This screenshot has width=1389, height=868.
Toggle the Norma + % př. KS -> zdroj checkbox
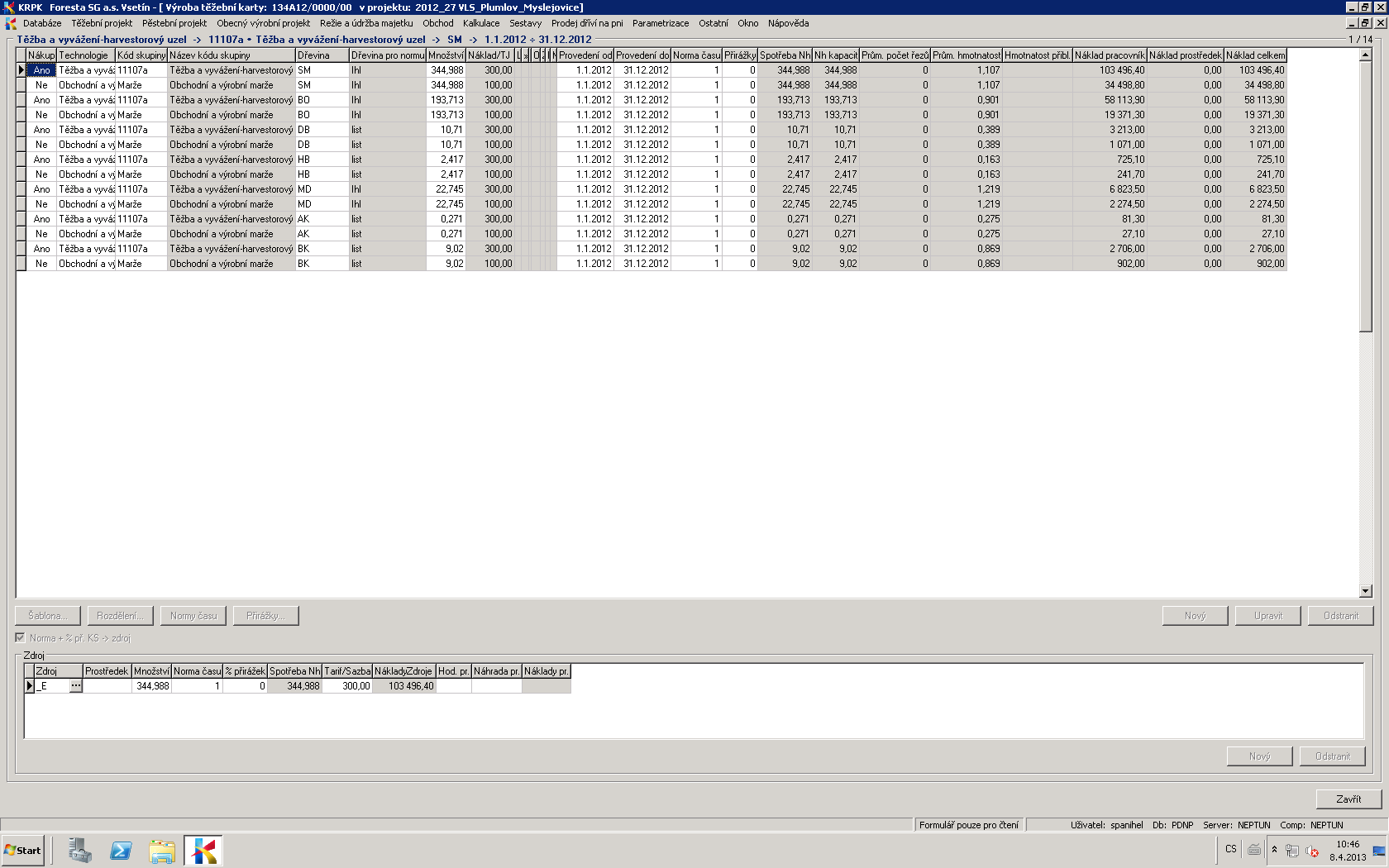20,638
